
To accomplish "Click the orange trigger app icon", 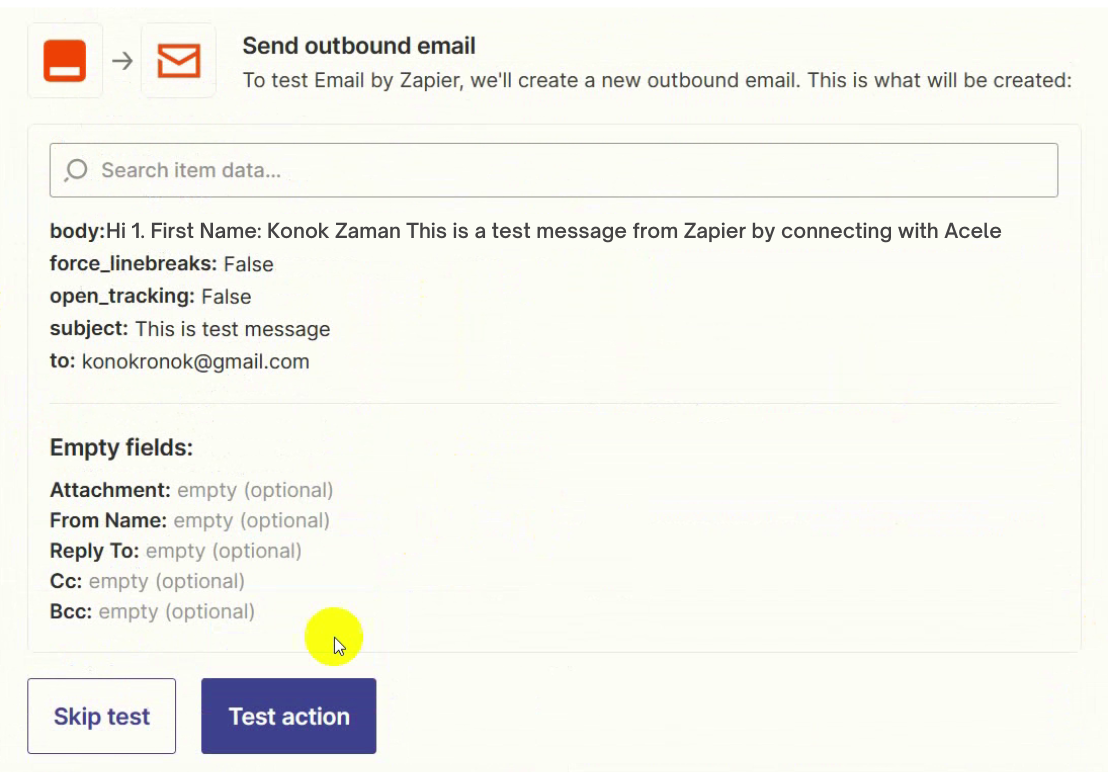I will pos(65,61).
